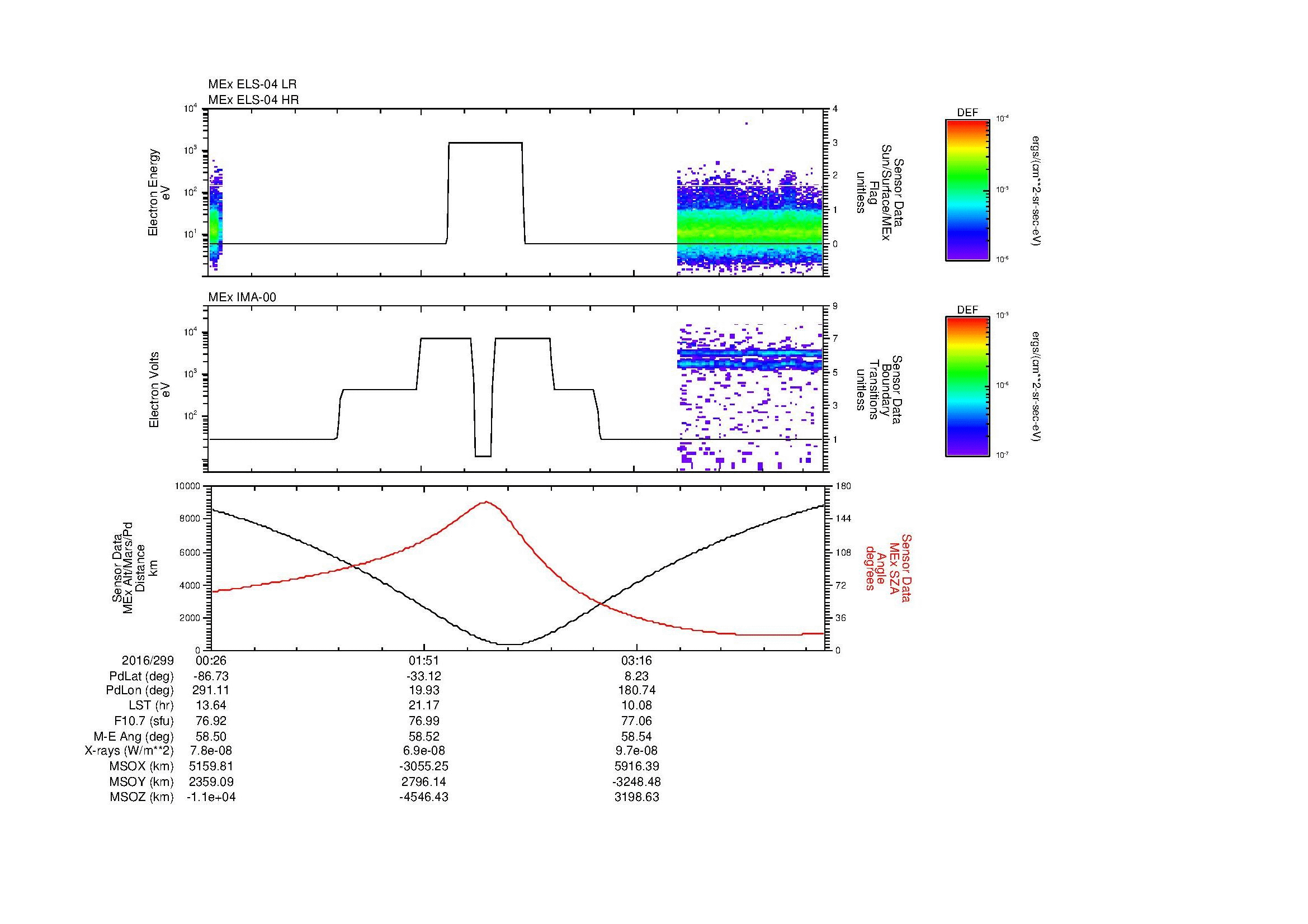This screenshot has width=1308, height=924.
Task: Click the lower DEF color bar
Action: click(967, 387)
